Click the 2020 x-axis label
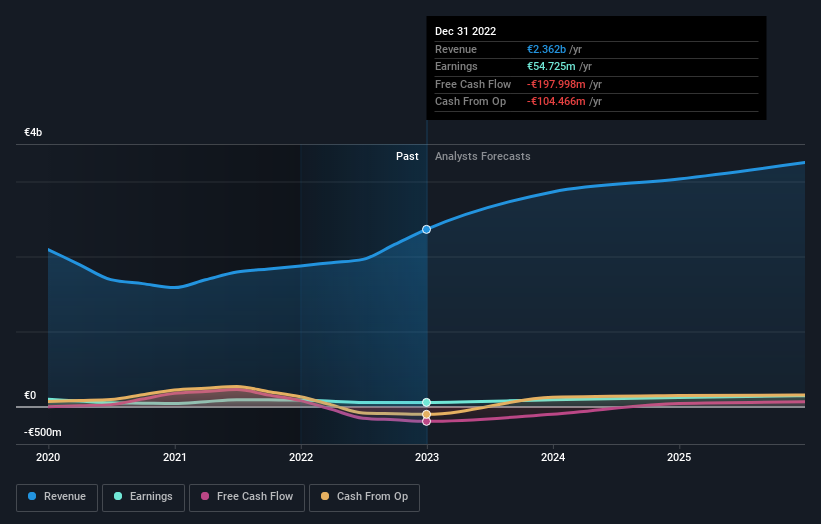Screen dimensions: 821x524 (x=48, y=458)
